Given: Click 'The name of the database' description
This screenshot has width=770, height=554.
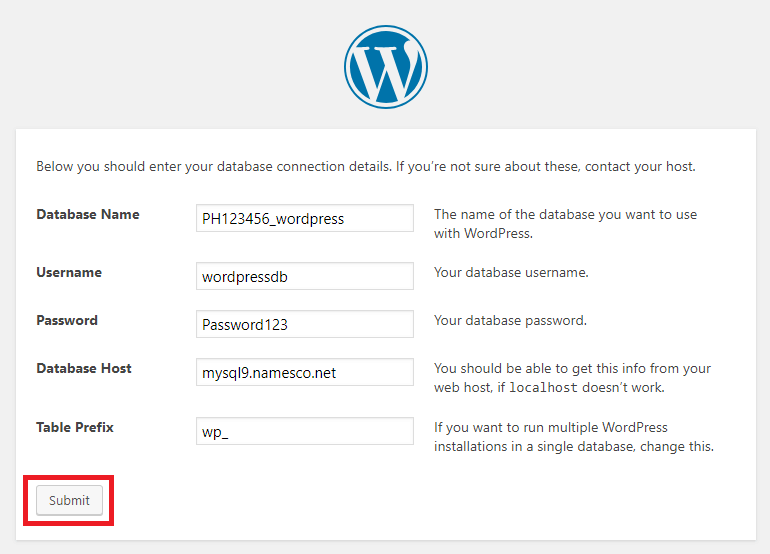Looking at the screenshot, I should [565, 224].
